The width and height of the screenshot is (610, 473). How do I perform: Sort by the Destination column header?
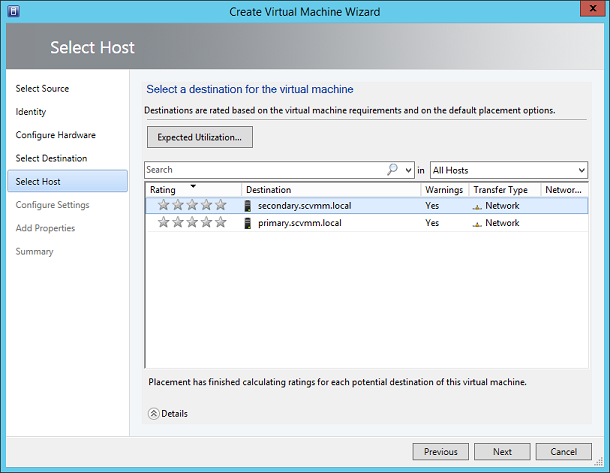(x=331, y=189)
